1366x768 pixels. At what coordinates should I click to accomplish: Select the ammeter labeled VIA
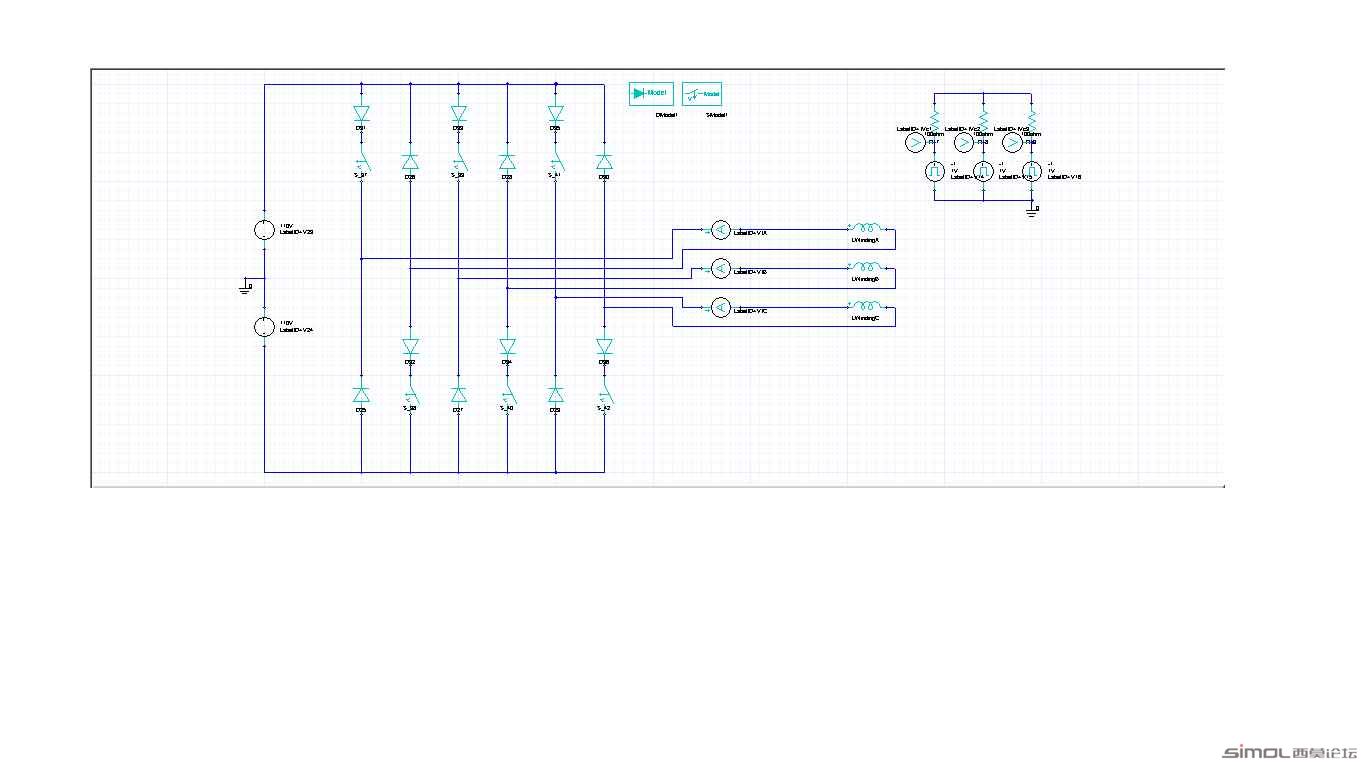coord(720,230)
